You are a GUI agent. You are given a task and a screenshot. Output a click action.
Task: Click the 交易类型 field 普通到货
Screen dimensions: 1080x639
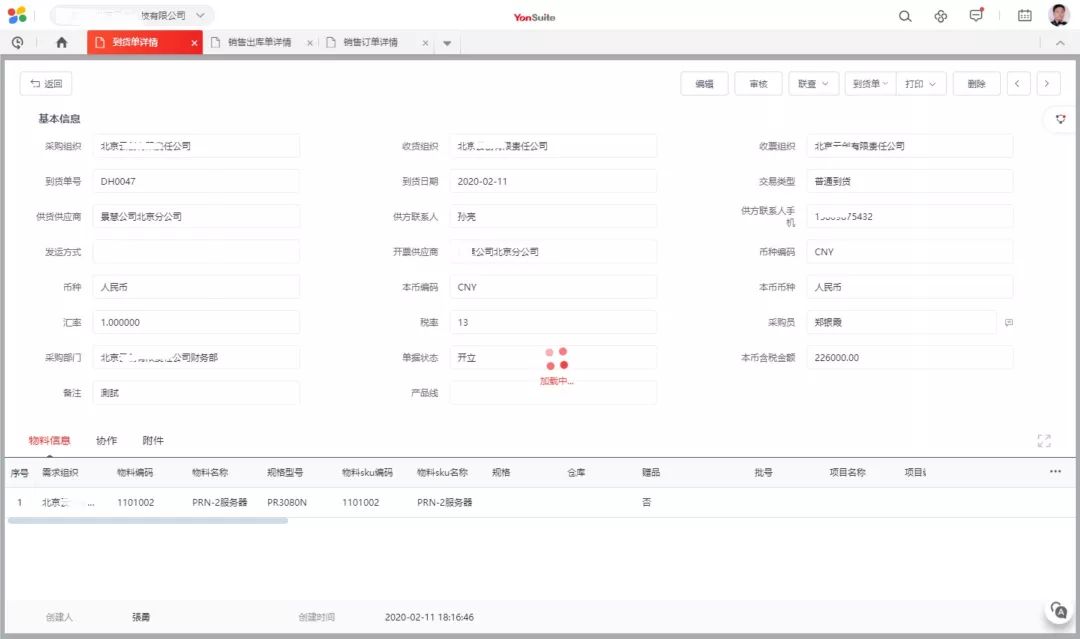point(910,181)
